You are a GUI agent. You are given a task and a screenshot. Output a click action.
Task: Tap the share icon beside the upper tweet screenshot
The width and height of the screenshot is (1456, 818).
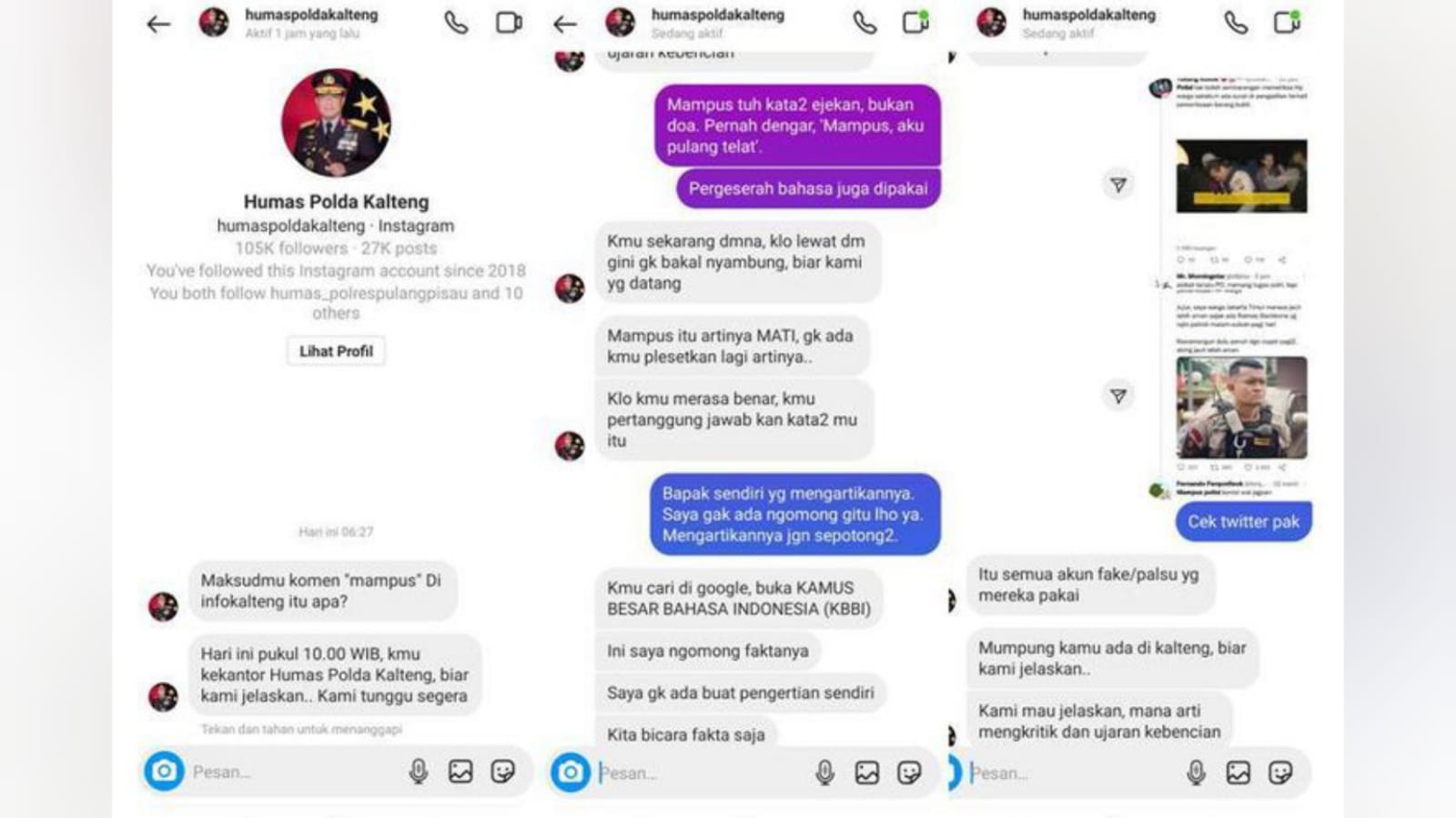(x=1118, y=185)
